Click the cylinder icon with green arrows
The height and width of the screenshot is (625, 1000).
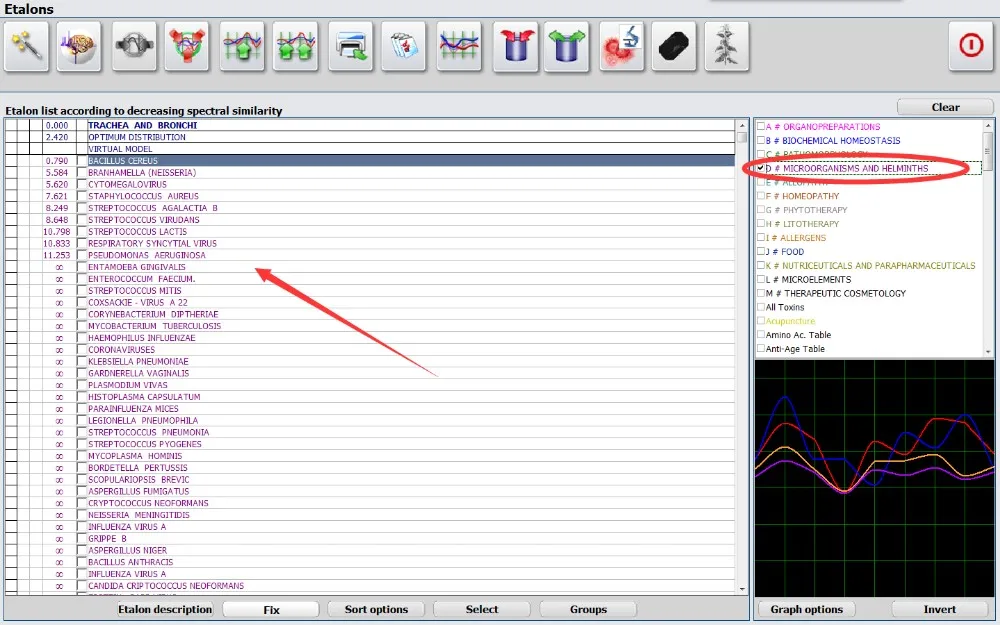point(566,47)
